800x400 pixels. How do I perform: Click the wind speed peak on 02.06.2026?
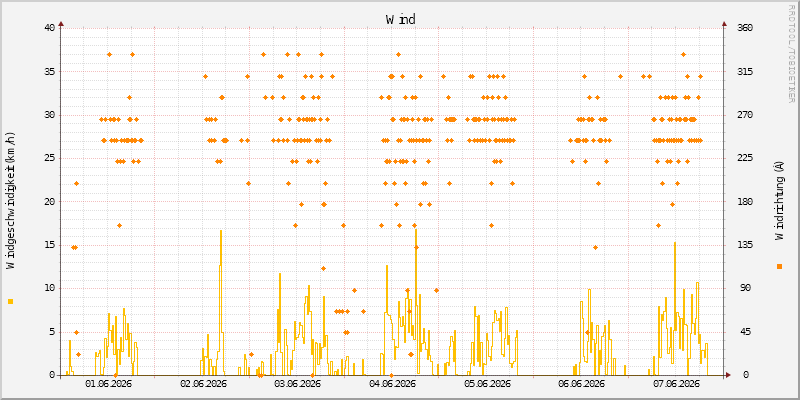click(221, 231)
